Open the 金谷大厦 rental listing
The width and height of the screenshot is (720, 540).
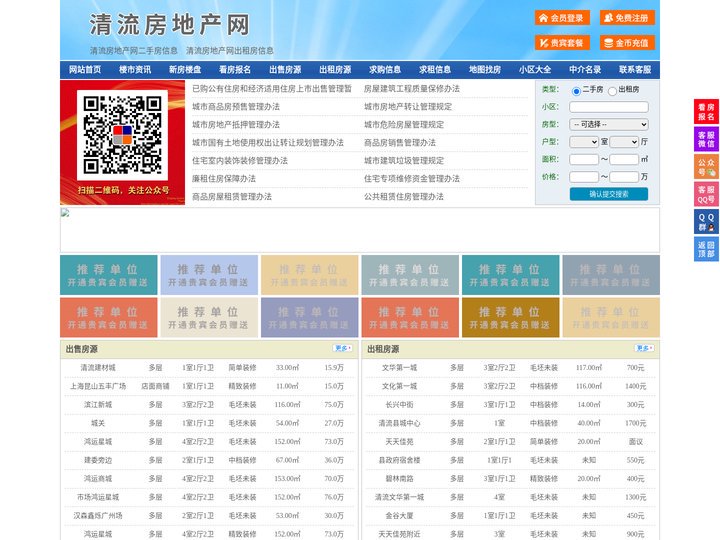tap(399, 516)
